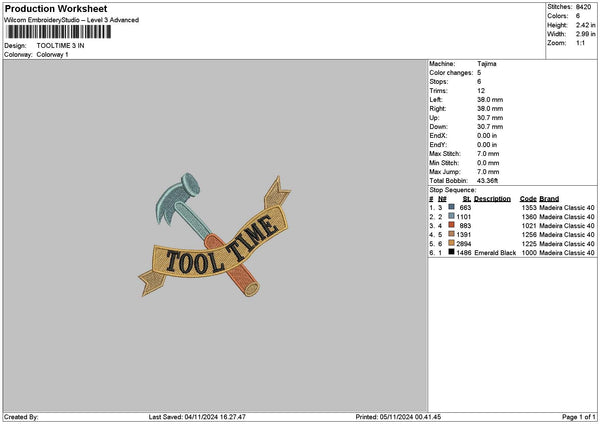Click the 'Created By:' footer label
This screenshot has width=600, height=424.
point(21,417)
